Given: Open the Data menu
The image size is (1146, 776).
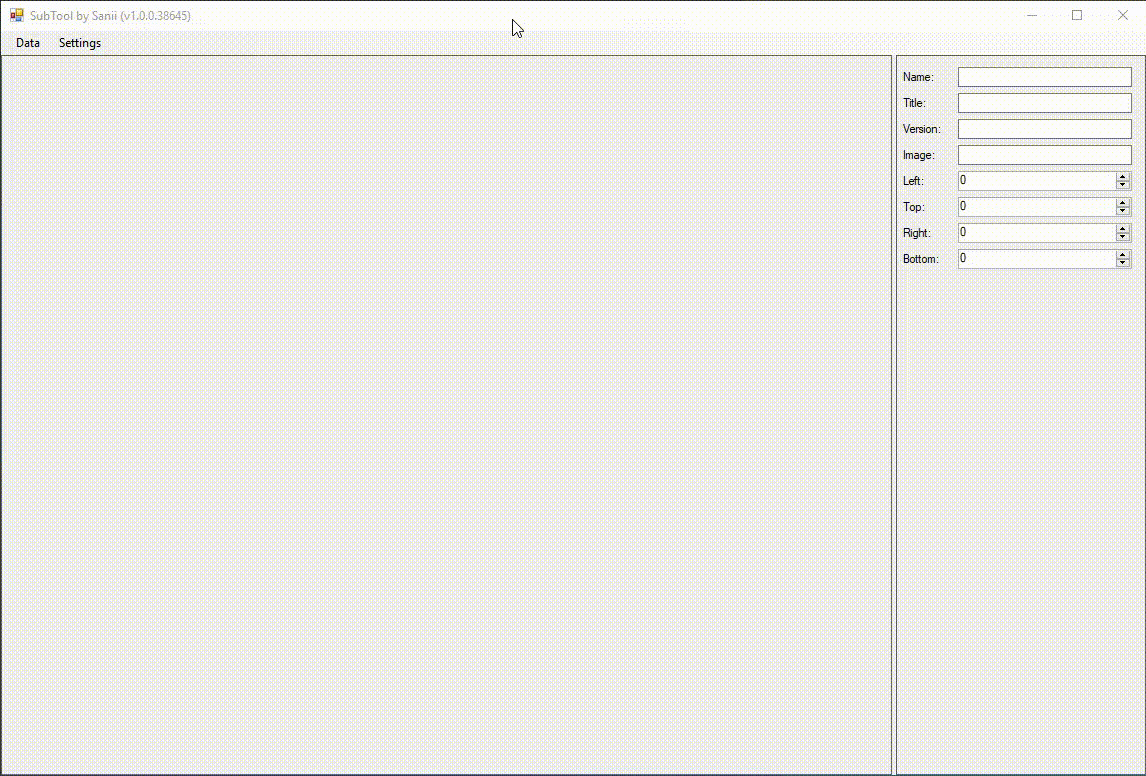Looking at the screenshot, I should [x=28, y=43].
